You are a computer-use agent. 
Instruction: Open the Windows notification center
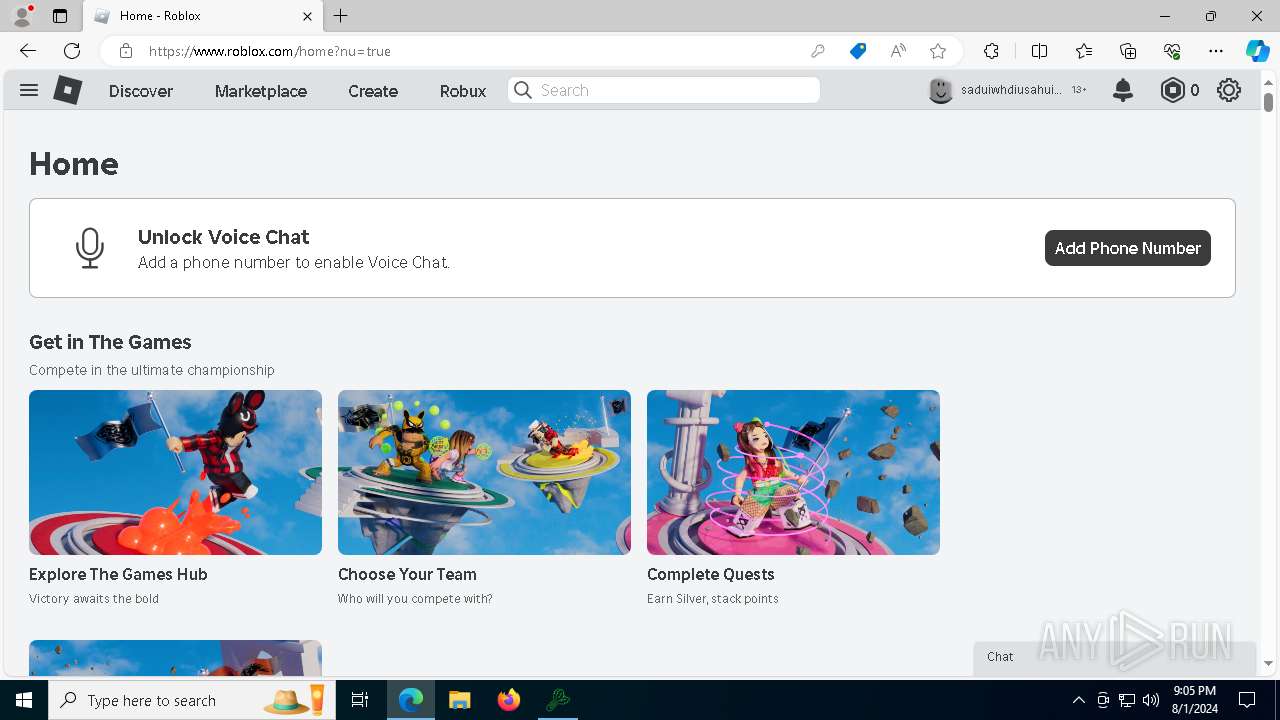1247,700
